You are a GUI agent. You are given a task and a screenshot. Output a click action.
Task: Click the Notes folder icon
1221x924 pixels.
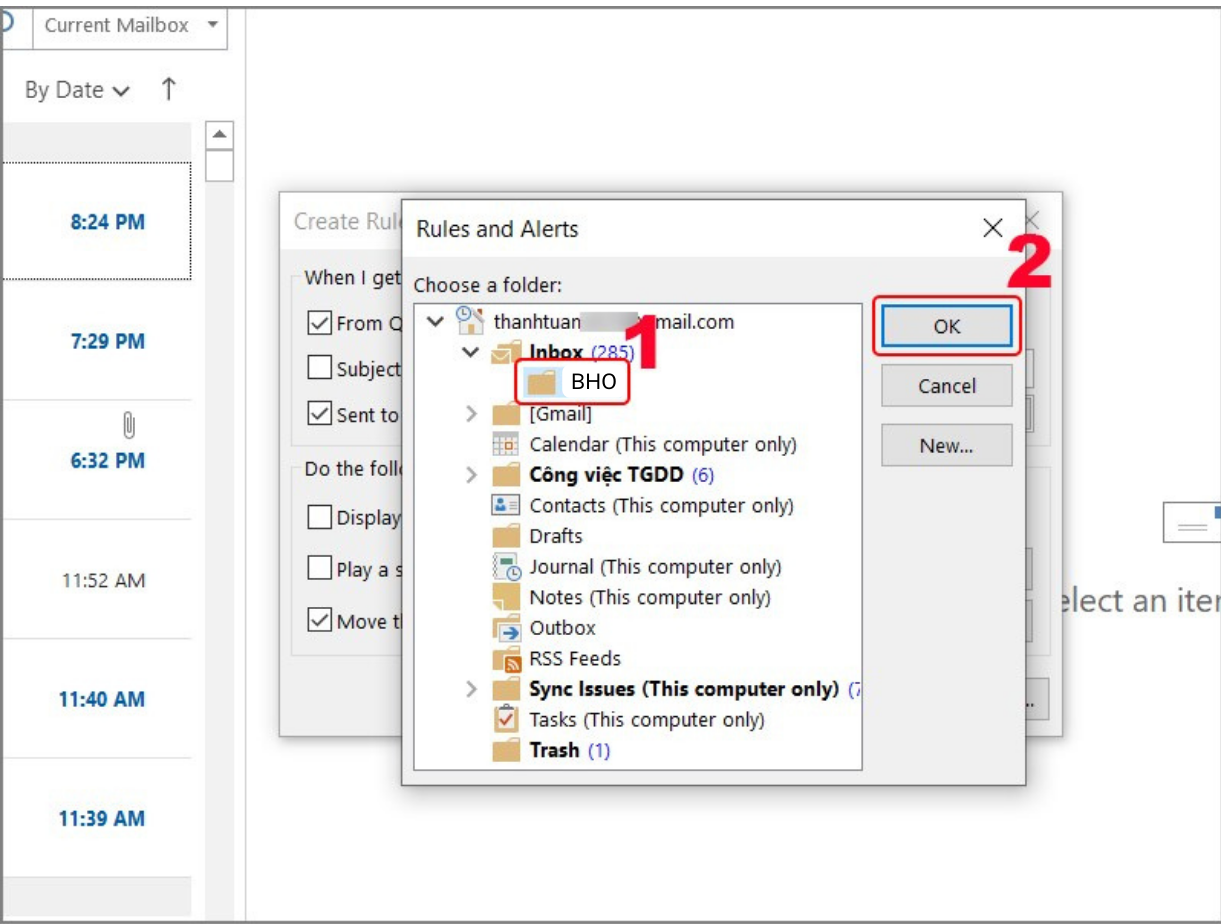pos(507,598)
